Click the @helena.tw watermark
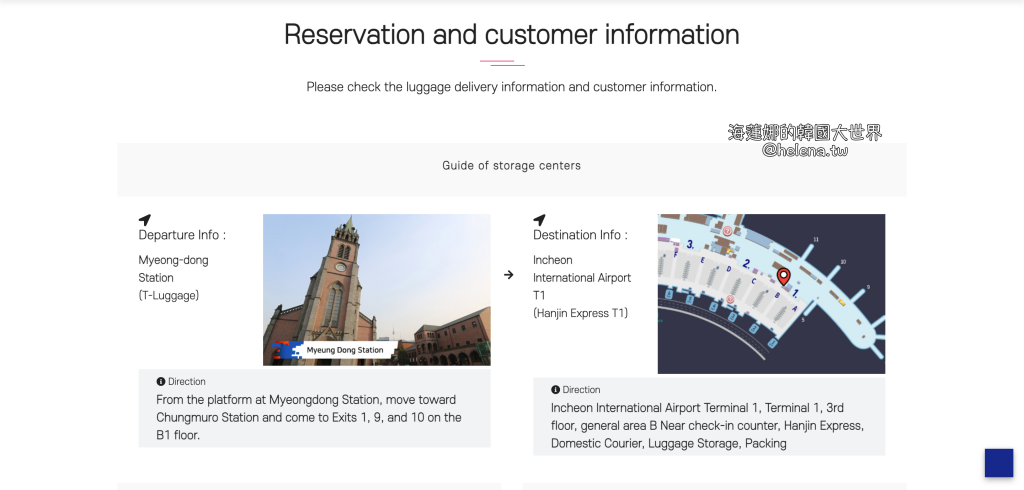The height and width of the screenshot is (490, 1024). point(805,151)
